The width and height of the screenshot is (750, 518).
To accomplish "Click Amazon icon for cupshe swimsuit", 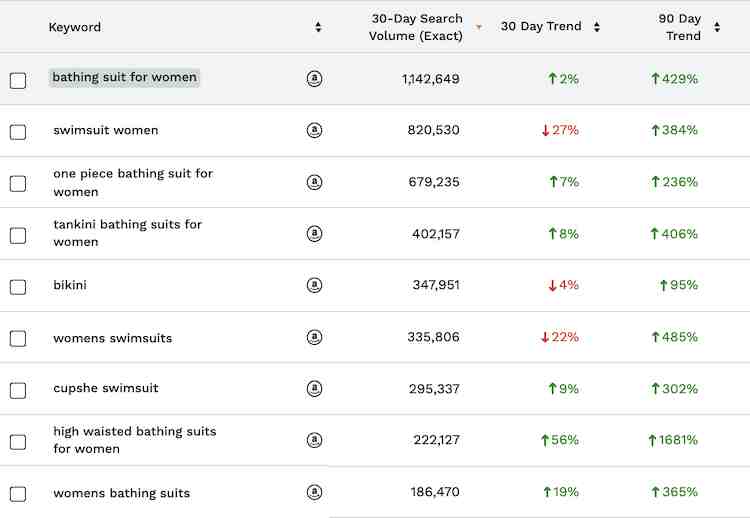I will pos(314,388).
